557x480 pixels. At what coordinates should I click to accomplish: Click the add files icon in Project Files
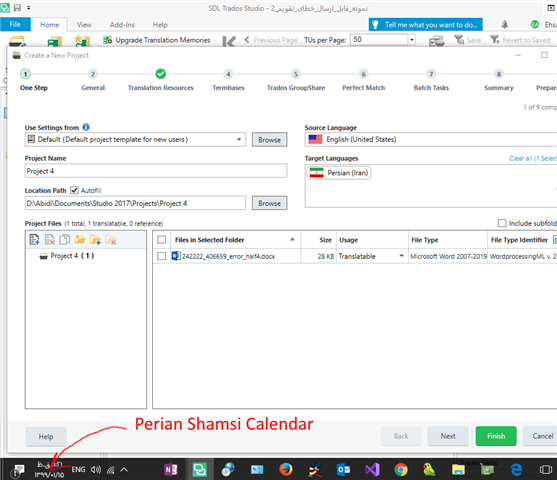(x=34, y=240)
